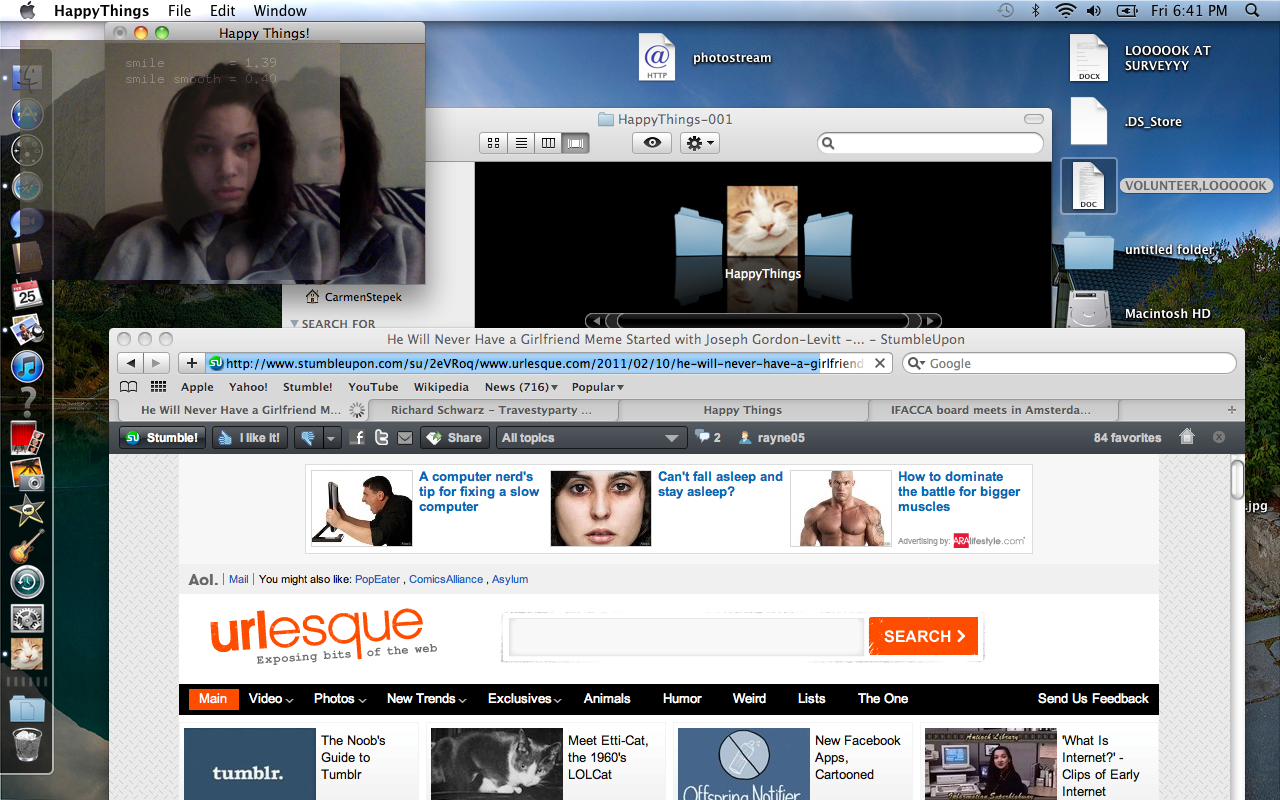Image resolution: width=1280 pixels, height=800 pixels.
Task: Switch Finder to icon view
Action: pos(493,143)
